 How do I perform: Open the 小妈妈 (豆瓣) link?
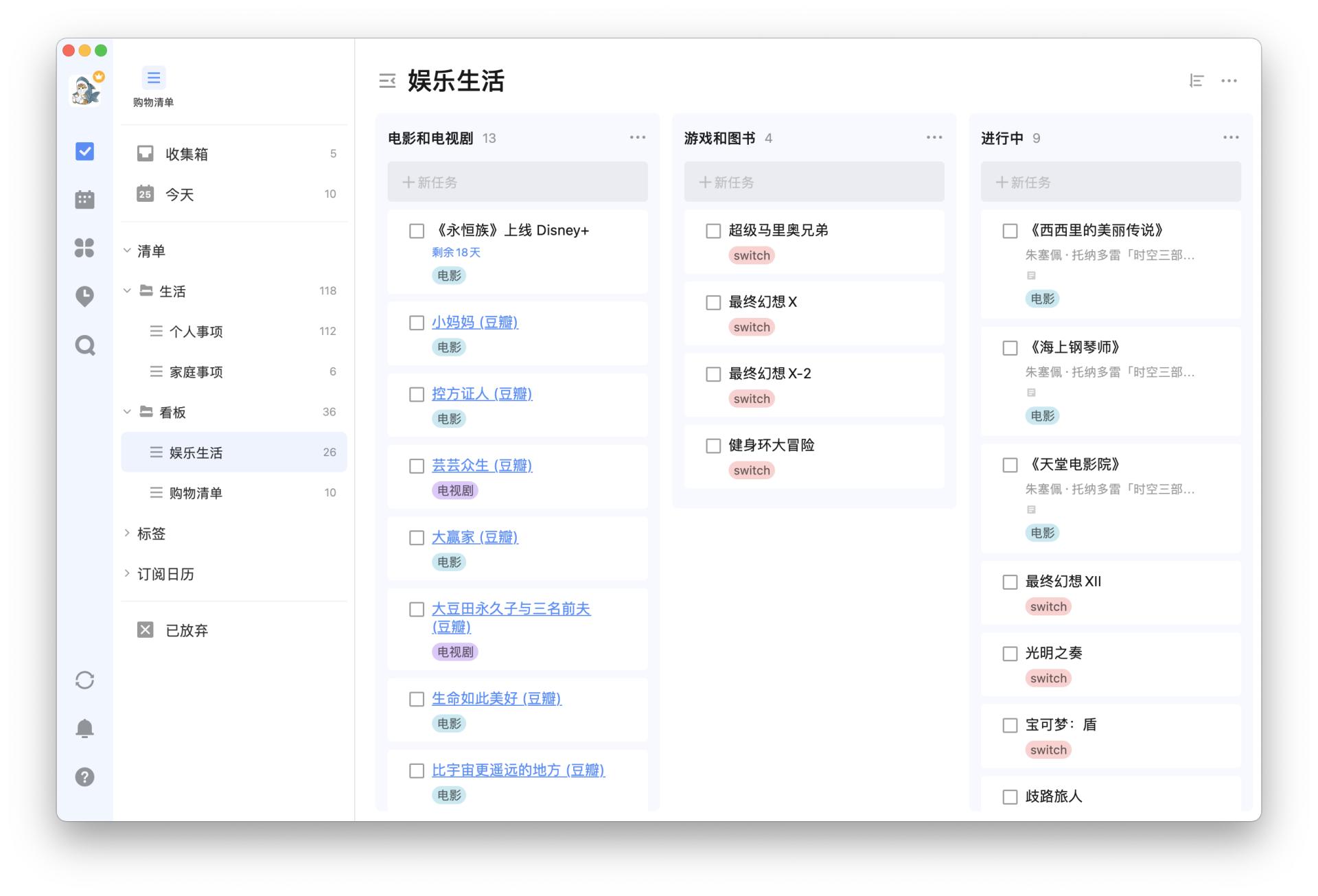pyautogui.click(x=476, y=322)
